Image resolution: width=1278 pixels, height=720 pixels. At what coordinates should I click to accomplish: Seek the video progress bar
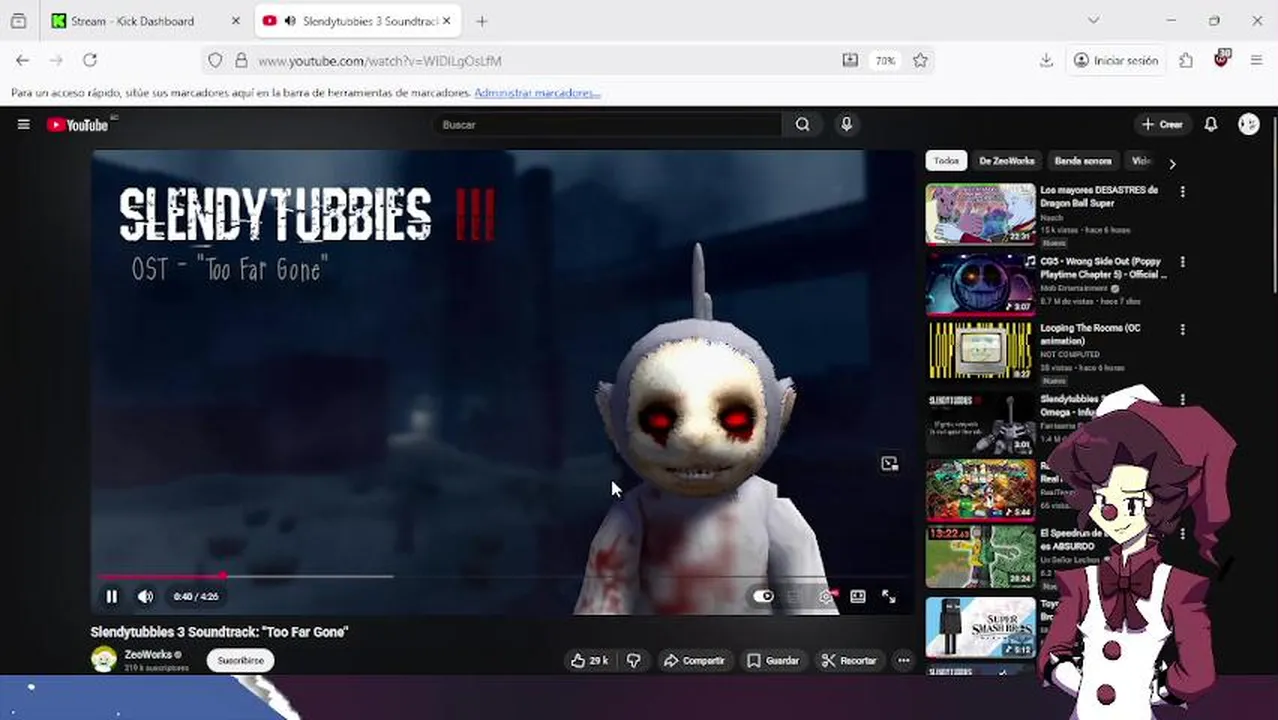(503, 577)
